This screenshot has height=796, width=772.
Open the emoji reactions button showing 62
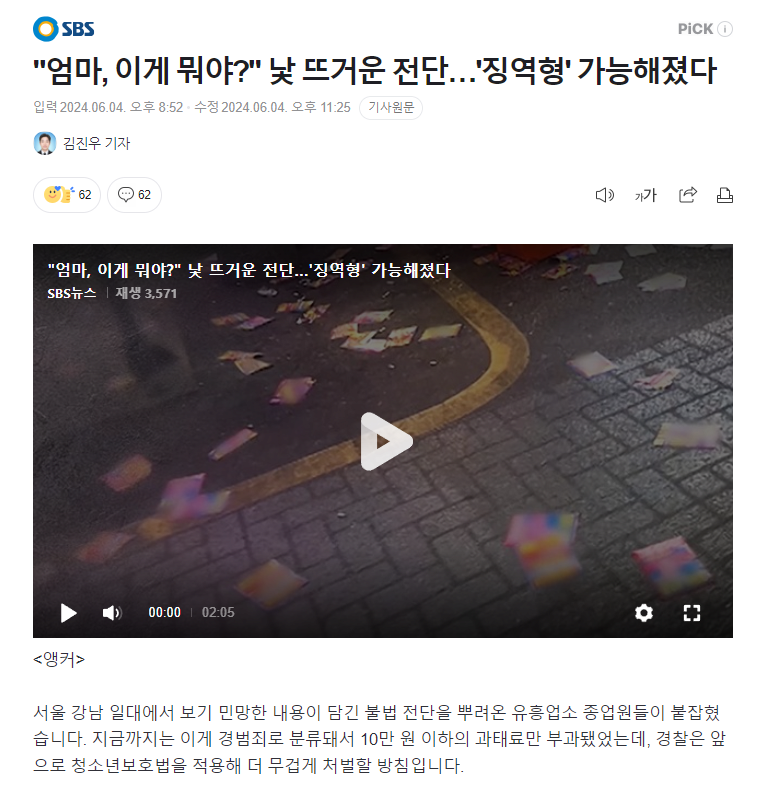tap(67, 194)
